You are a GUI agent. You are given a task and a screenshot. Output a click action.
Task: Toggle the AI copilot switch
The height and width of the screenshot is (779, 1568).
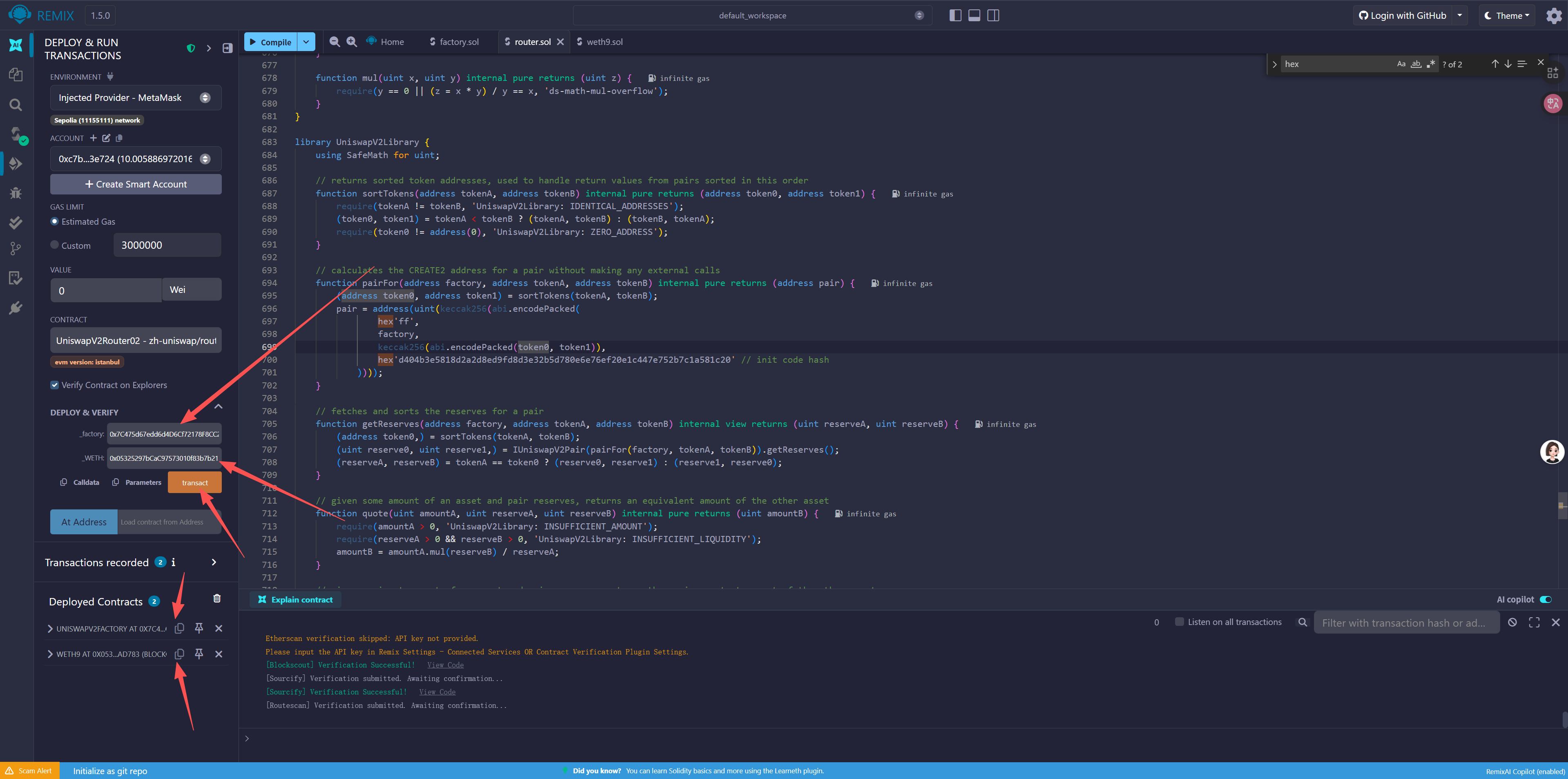click(1546, 599)
